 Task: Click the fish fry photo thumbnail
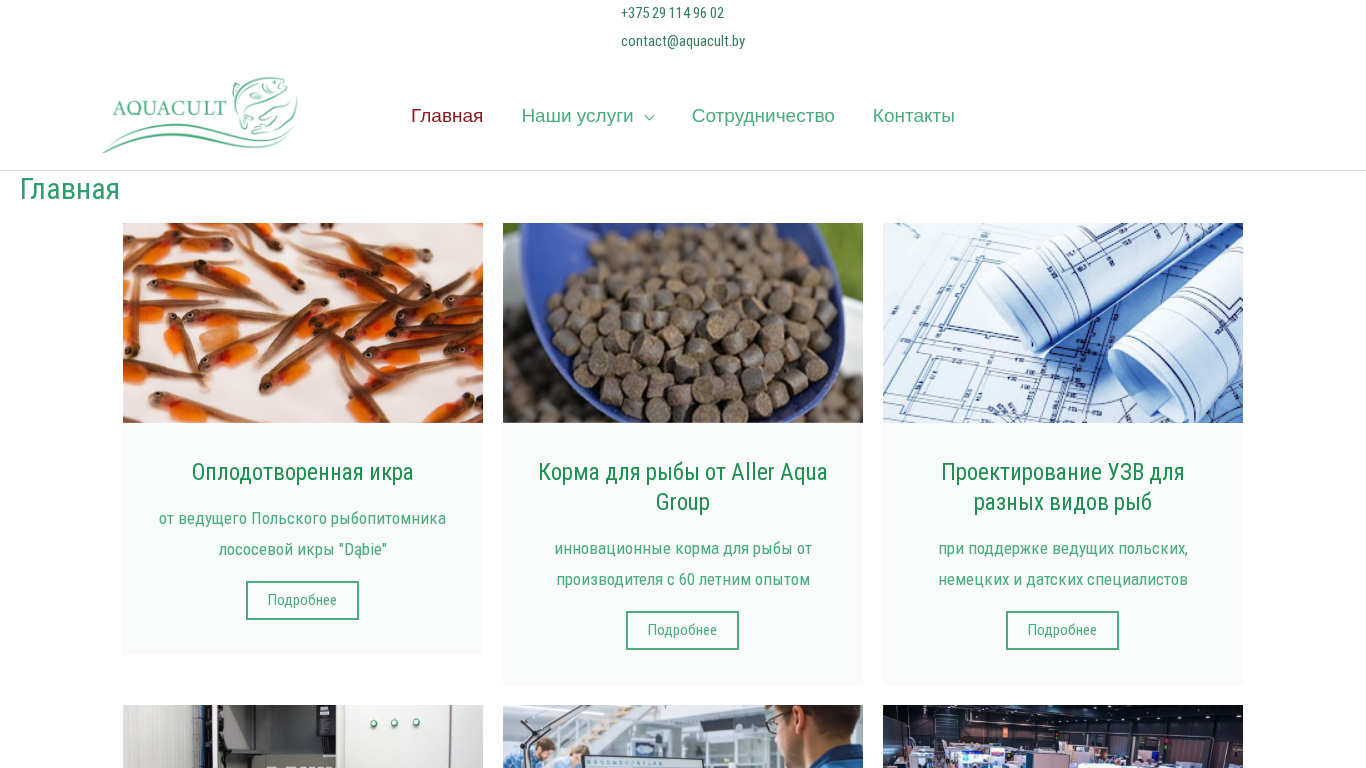(303, 323)
